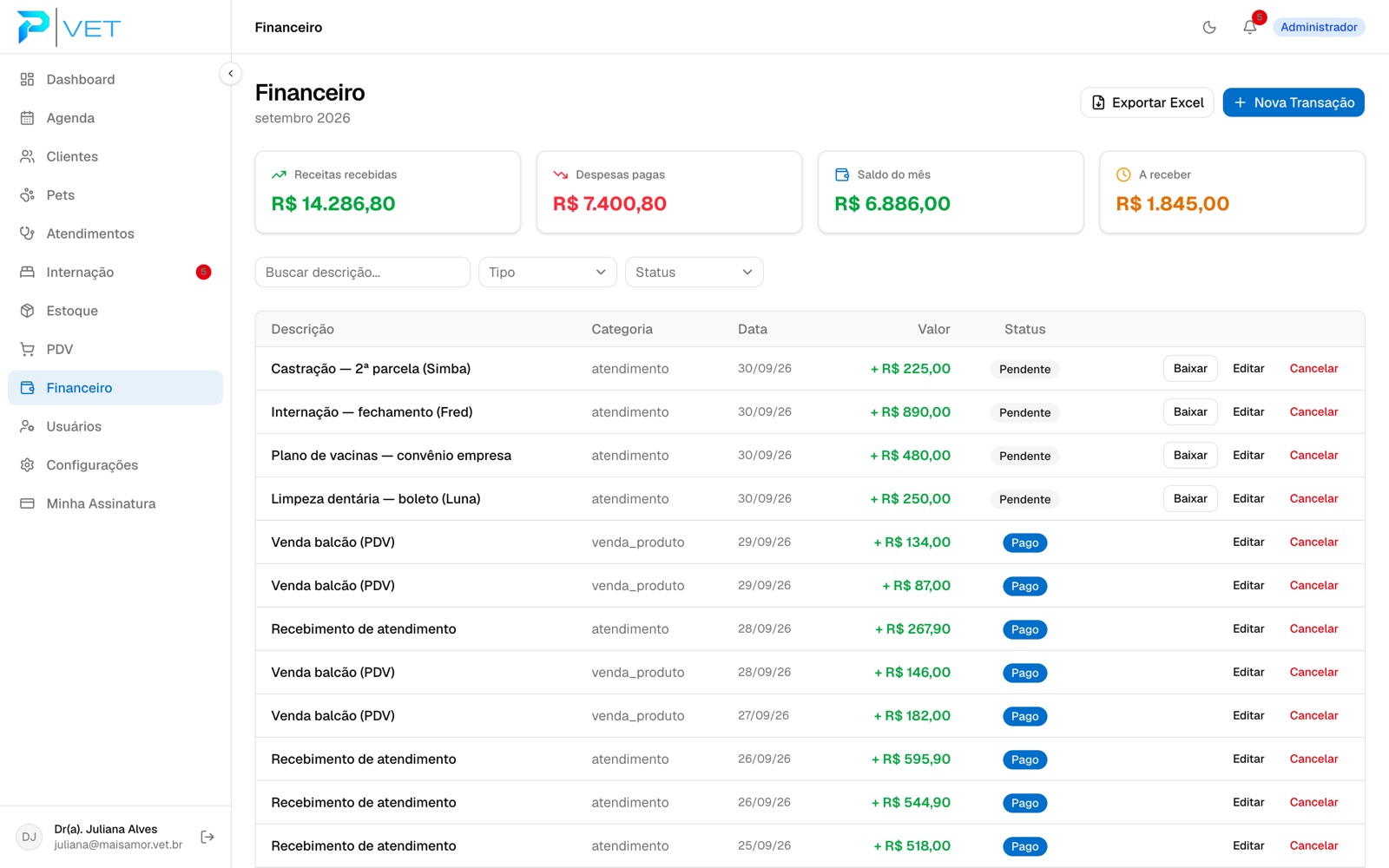Image resolution: width=1389 pixels, height=868 pixels.
Task: Go to Estoque in the sidebar
Action: coord(115,311)
